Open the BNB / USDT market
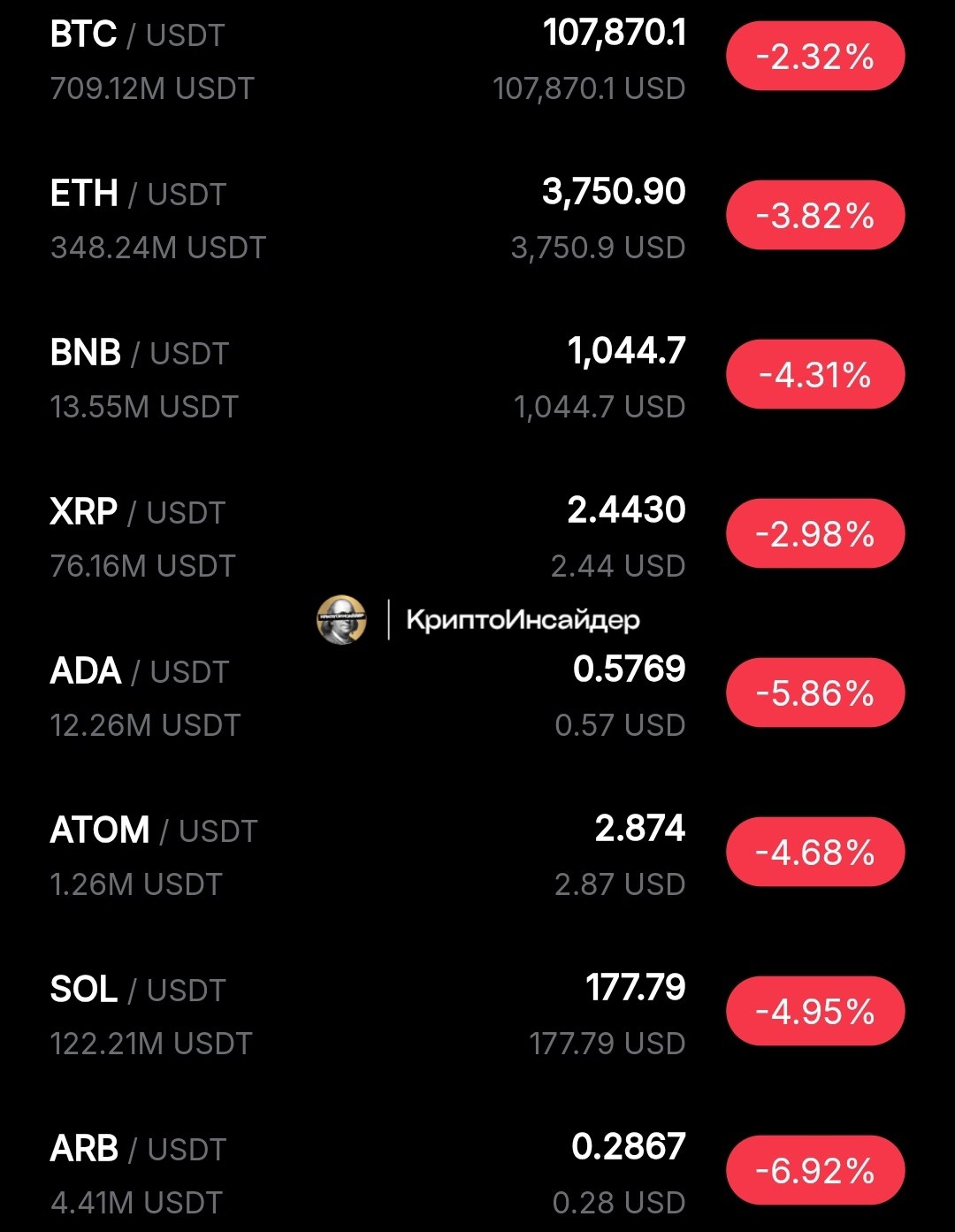 (140, 354)
